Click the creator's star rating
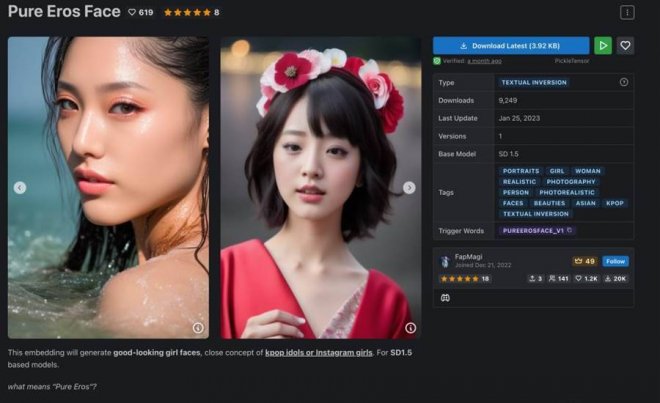The width and height of the screenshot is (660, 403). click(x=459, y=279)
